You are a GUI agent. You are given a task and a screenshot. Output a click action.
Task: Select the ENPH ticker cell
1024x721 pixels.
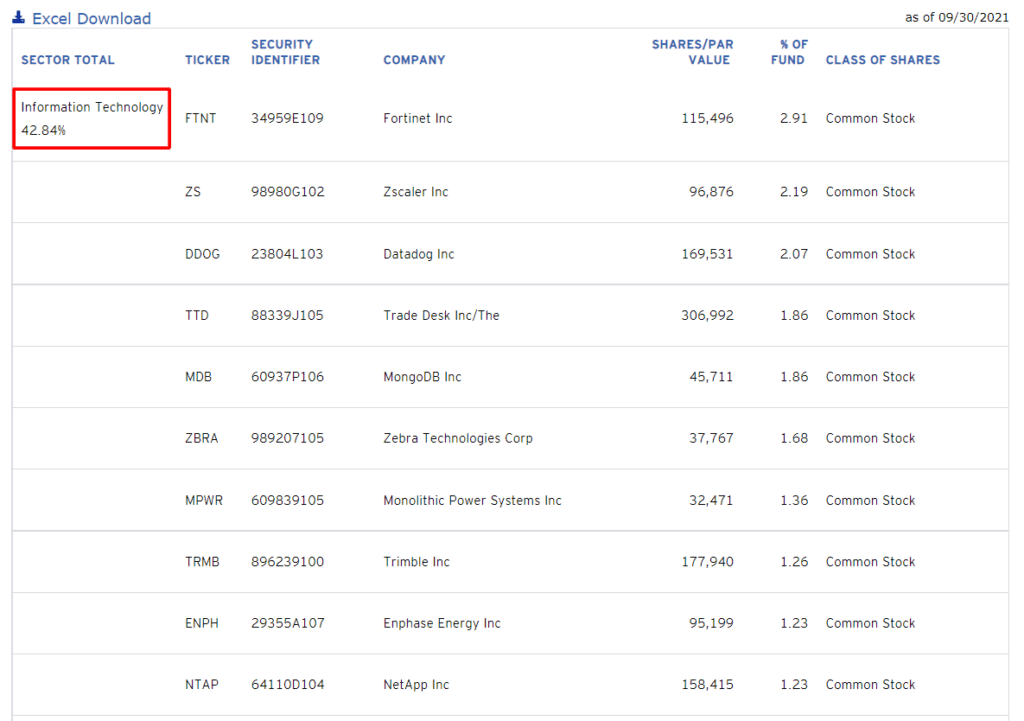201,623
